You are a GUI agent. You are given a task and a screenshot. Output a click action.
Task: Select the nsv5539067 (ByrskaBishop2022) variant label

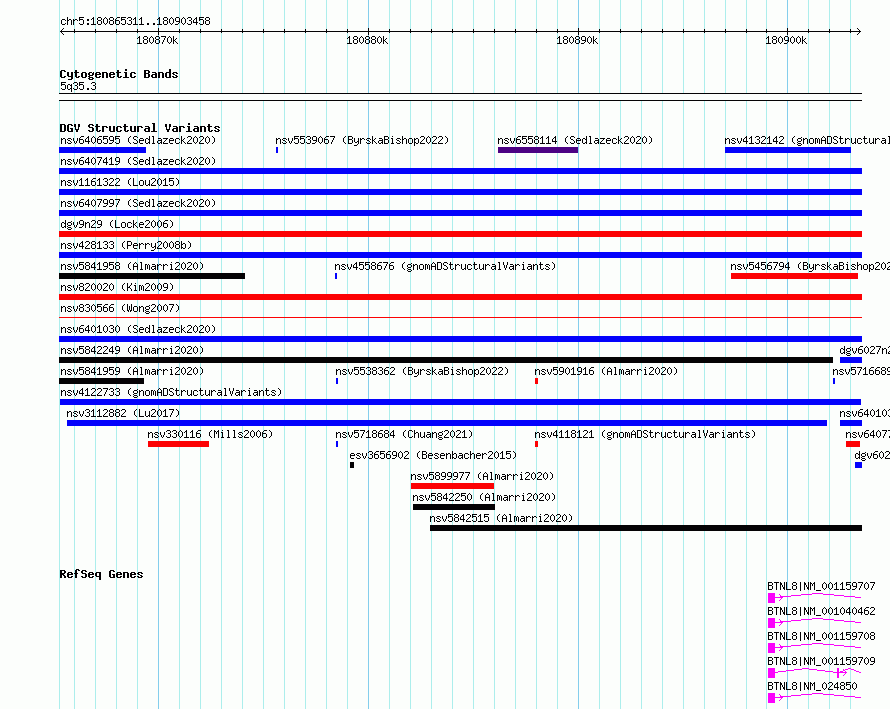point(362,140)
